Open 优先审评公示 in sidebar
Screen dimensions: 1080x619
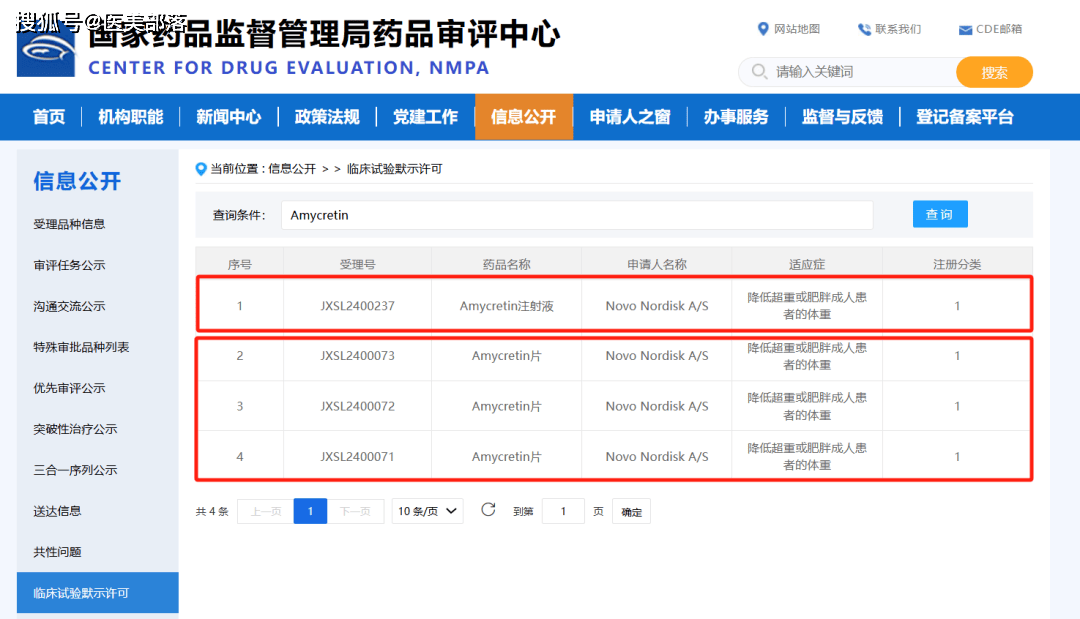point(69,388)
